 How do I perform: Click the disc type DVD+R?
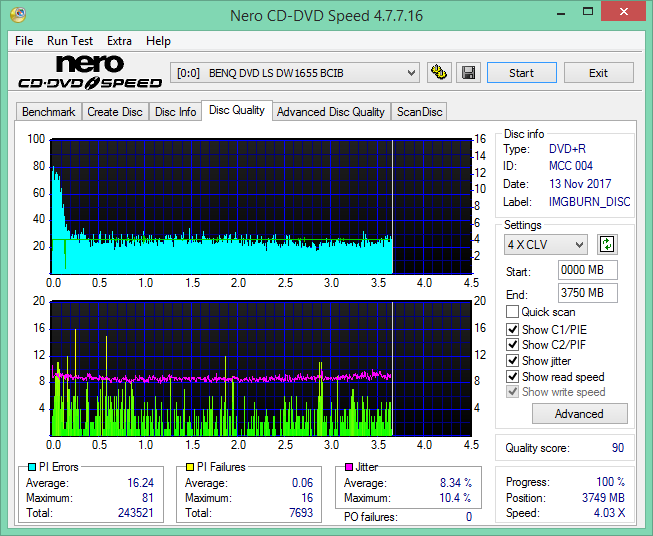567,149
